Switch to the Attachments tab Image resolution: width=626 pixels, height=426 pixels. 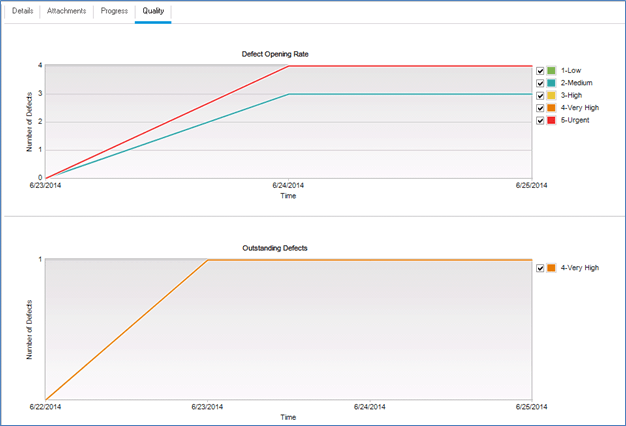click(67, 11)
